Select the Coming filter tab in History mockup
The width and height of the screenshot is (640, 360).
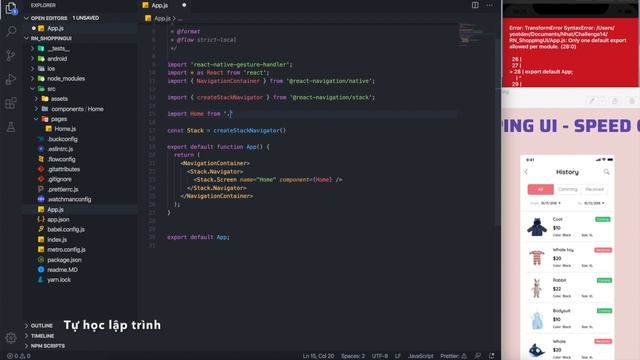568,189
